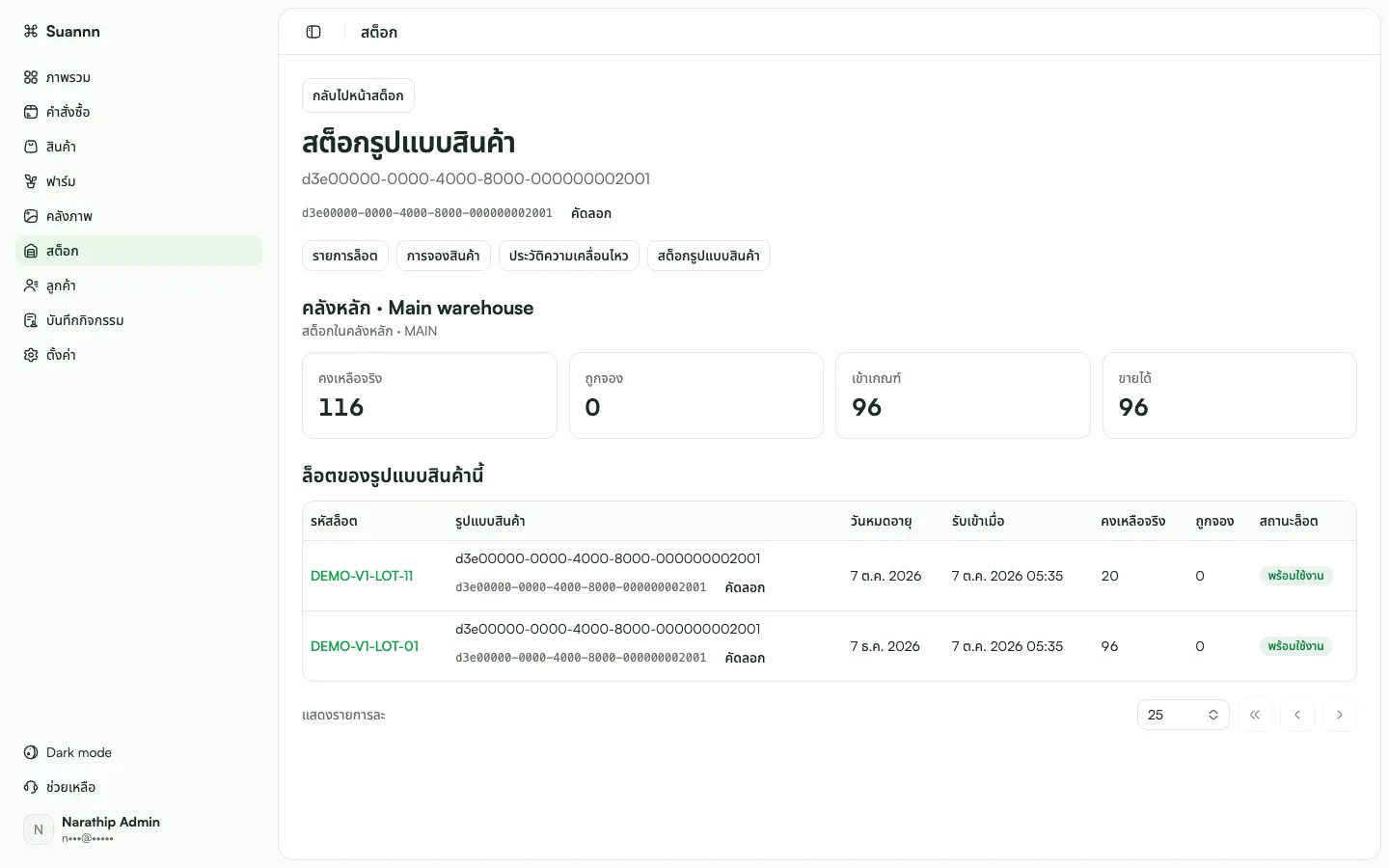Click the เข้าเกณฑ์ 96 summary card
This screenshot has width=1389, height=868.
(963, 395)
